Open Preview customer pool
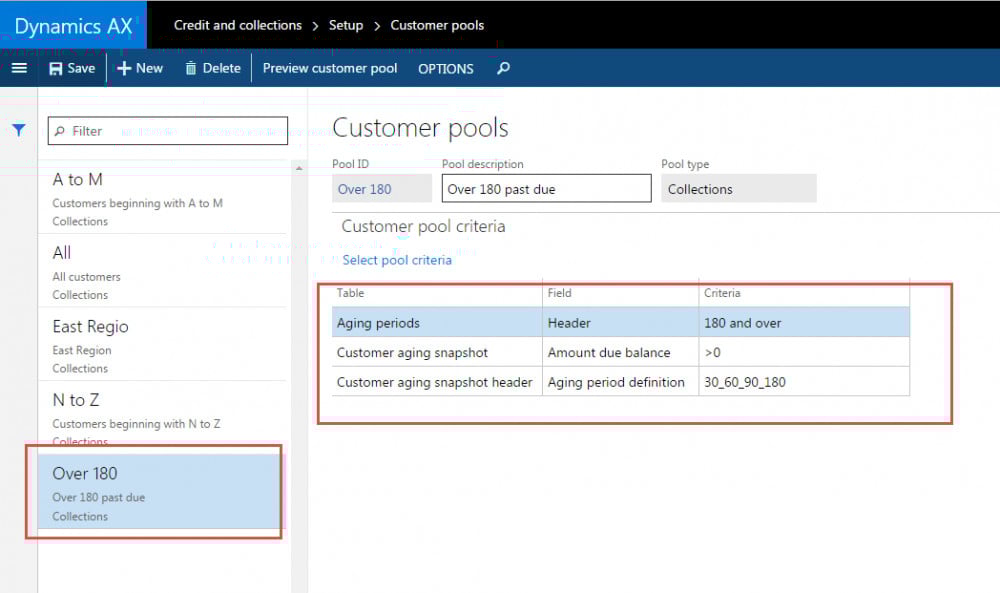 (x=330, y=68)
